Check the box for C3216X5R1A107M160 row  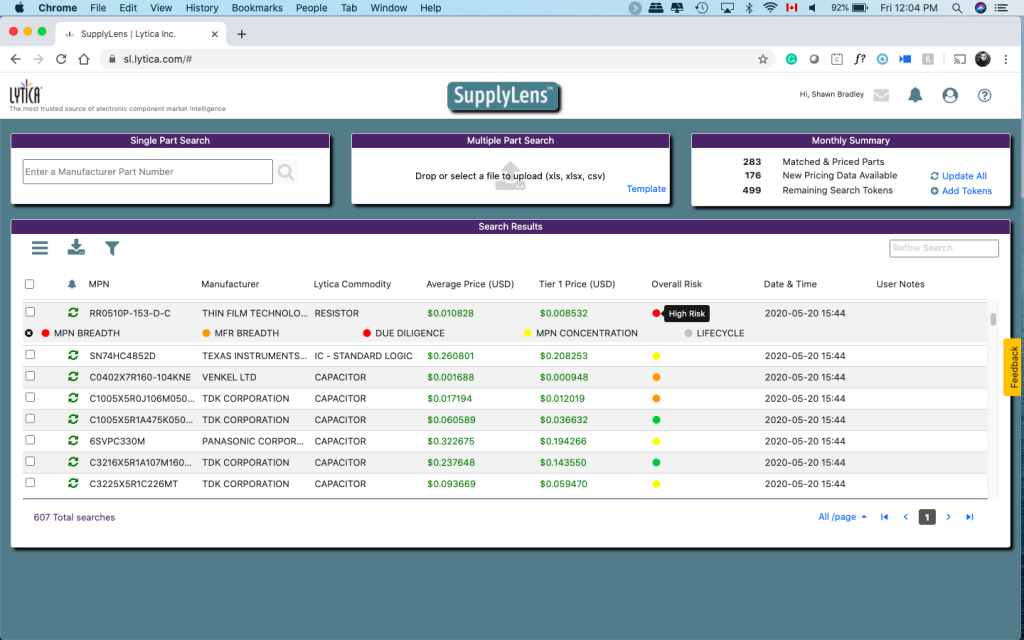click(x=30, y=462)
